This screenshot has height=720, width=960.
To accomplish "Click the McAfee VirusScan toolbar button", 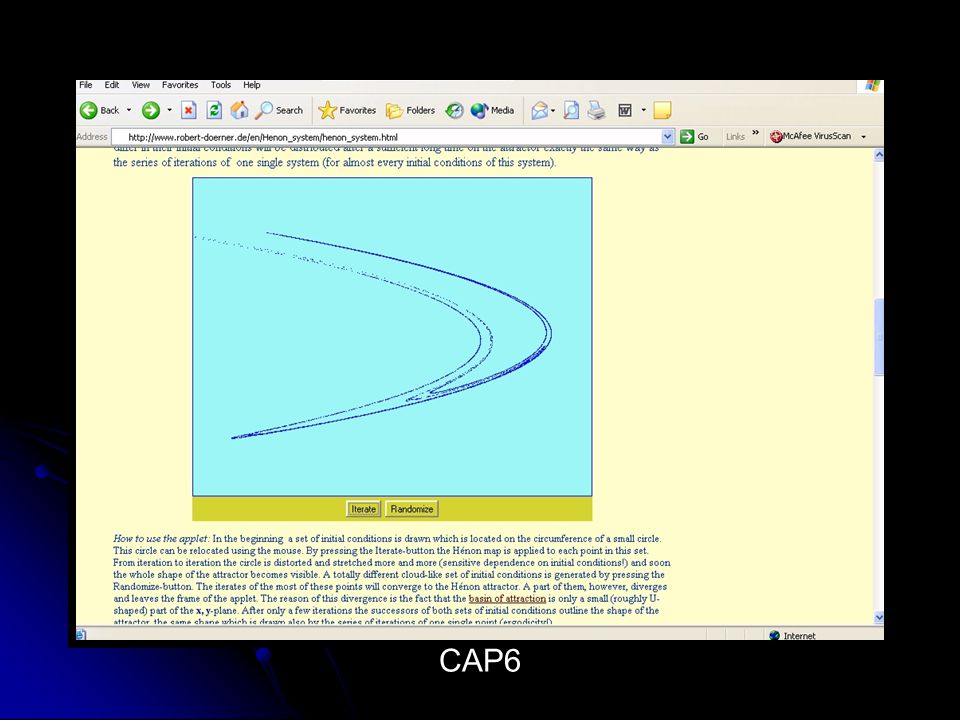I will 811,136.
